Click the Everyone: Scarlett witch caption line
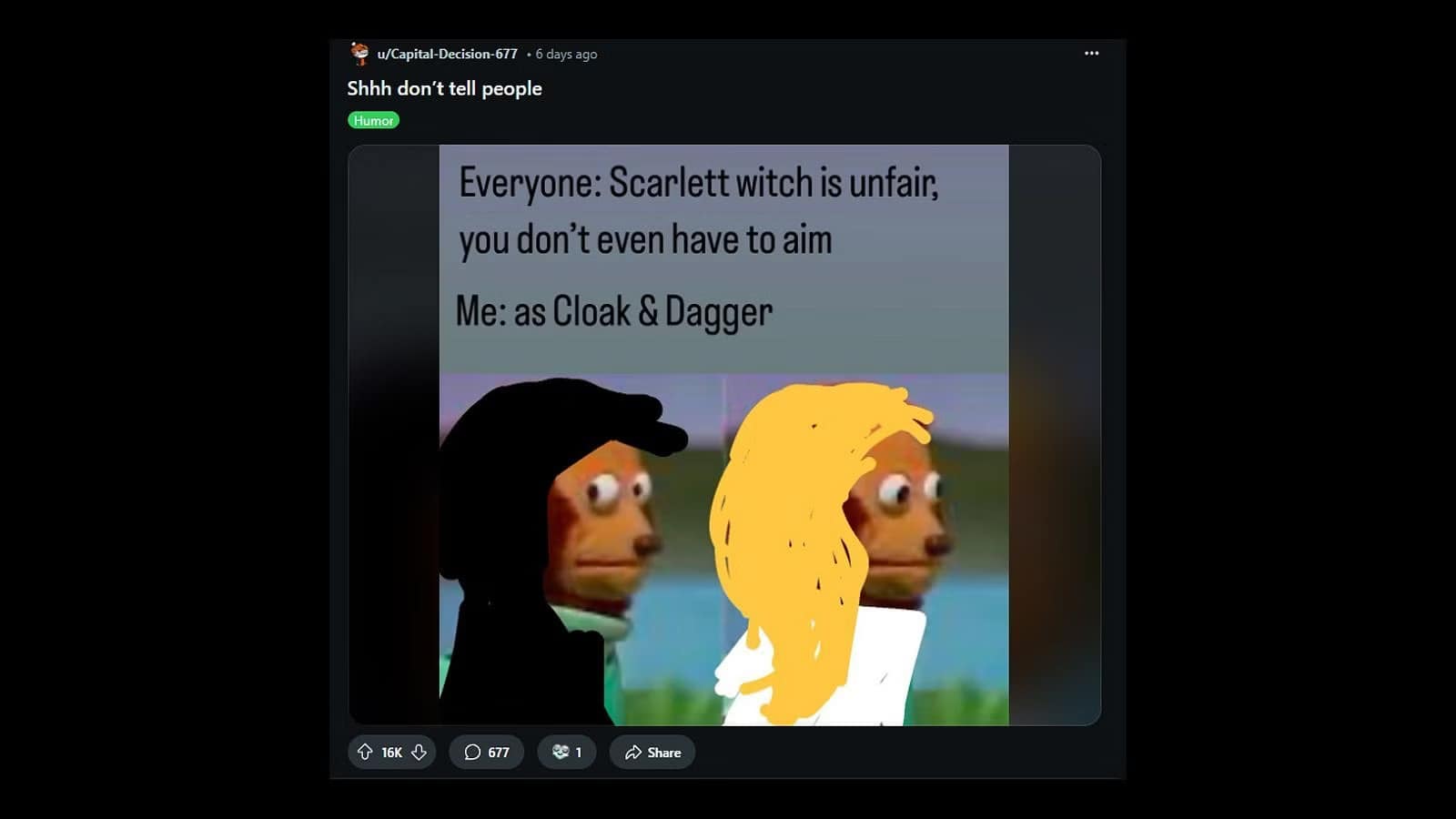Image resolution: width=1456 pixels, height=819 pixels. coord(698,183)
